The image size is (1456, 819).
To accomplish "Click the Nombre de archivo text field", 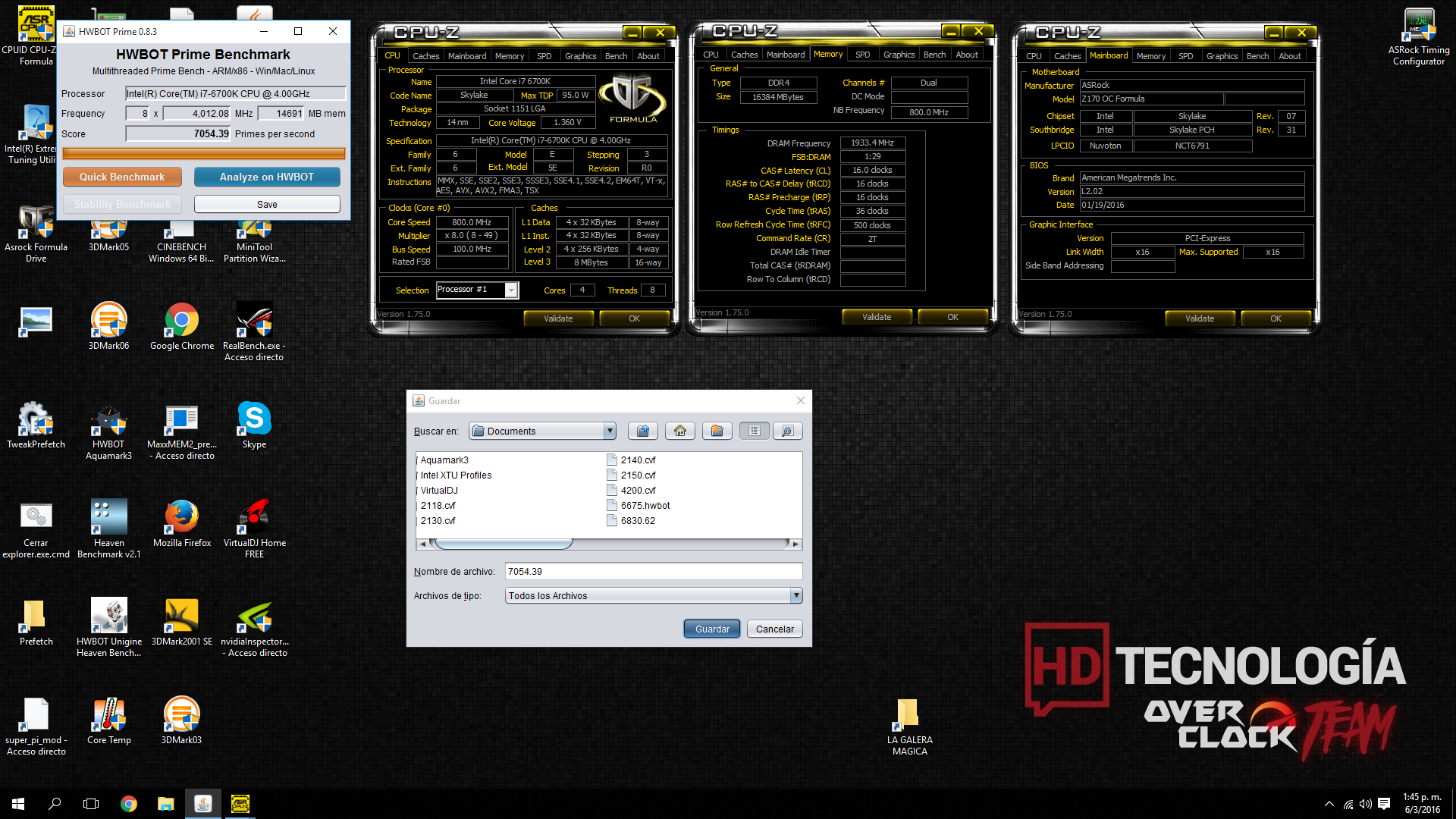I will (654, 571).
